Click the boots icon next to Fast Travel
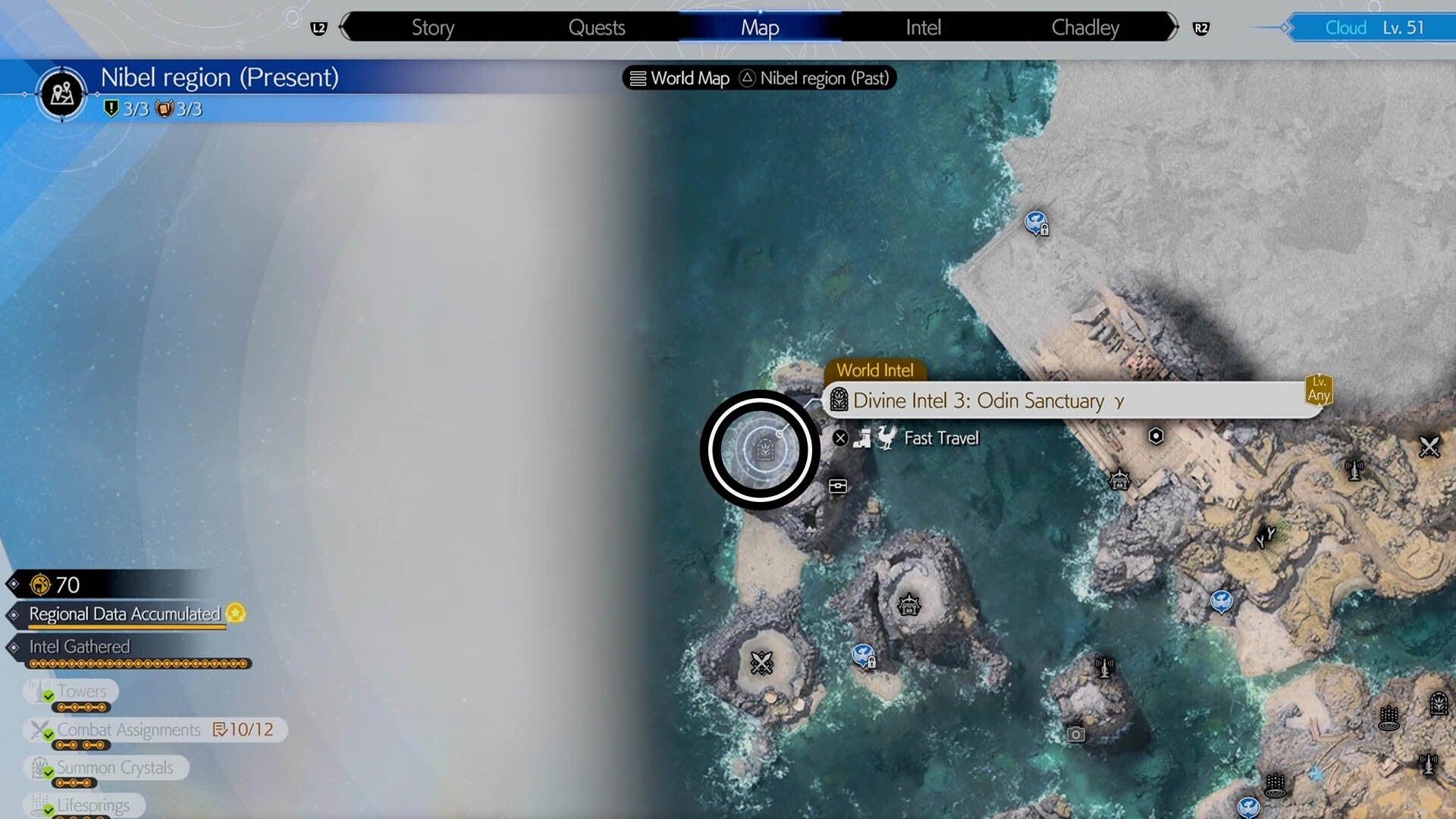The image size is (1456, 819). pyautogui.click(x=864, y=438)
